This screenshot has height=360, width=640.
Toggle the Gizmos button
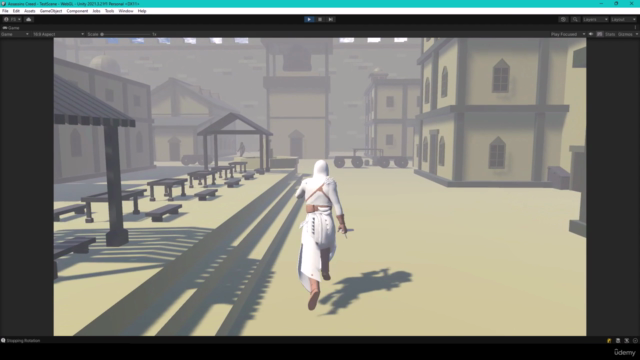coord(625,34)
